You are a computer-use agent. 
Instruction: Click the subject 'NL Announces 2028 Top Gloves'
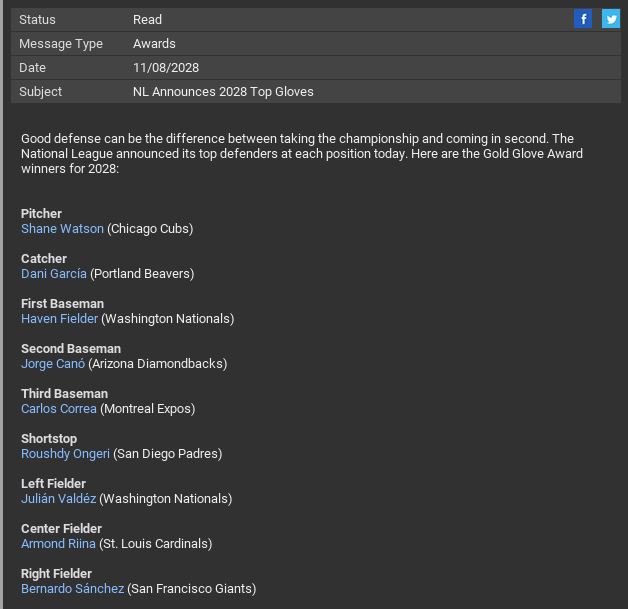[223, 92]
